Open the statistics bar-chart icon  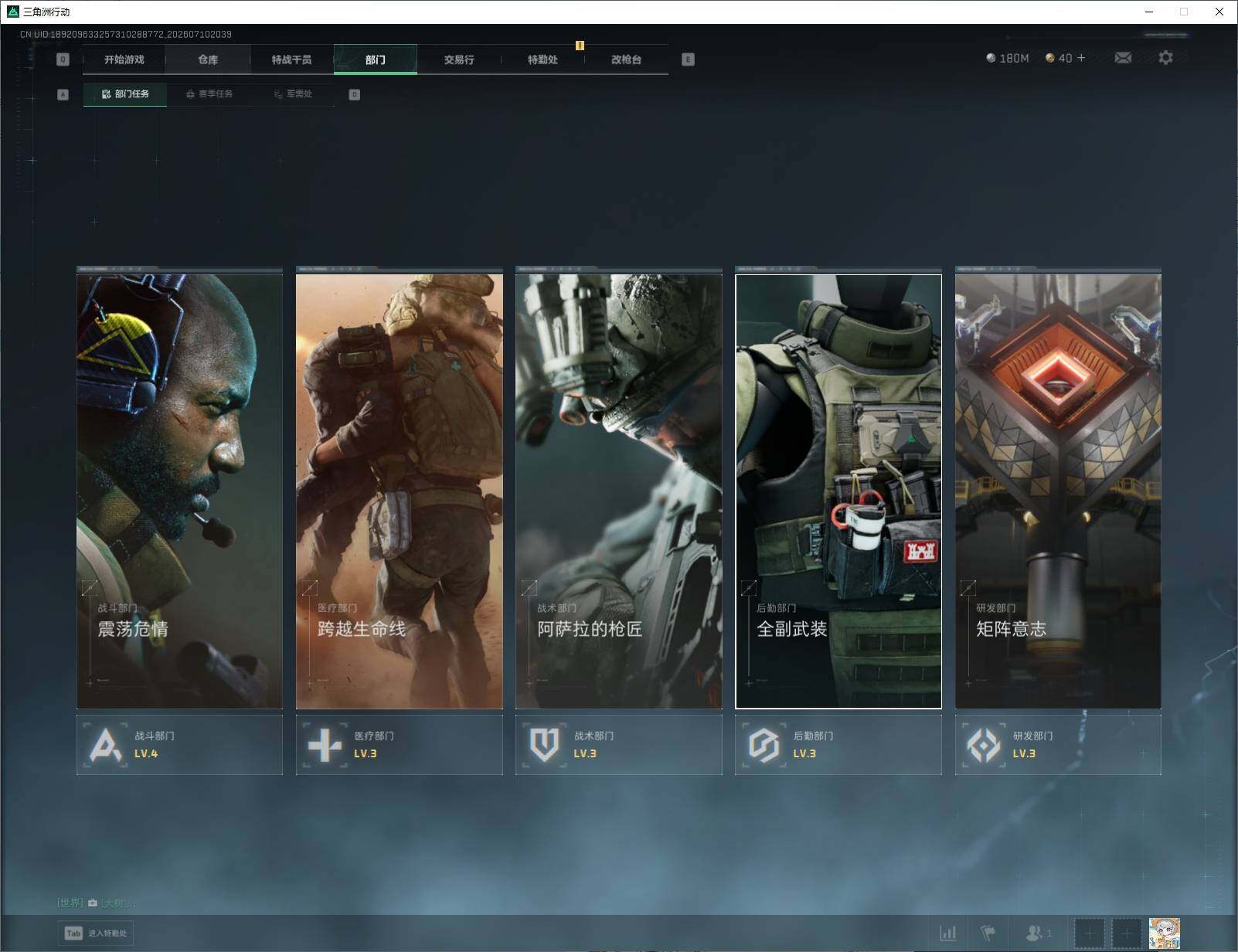click(x=947, y=933)
